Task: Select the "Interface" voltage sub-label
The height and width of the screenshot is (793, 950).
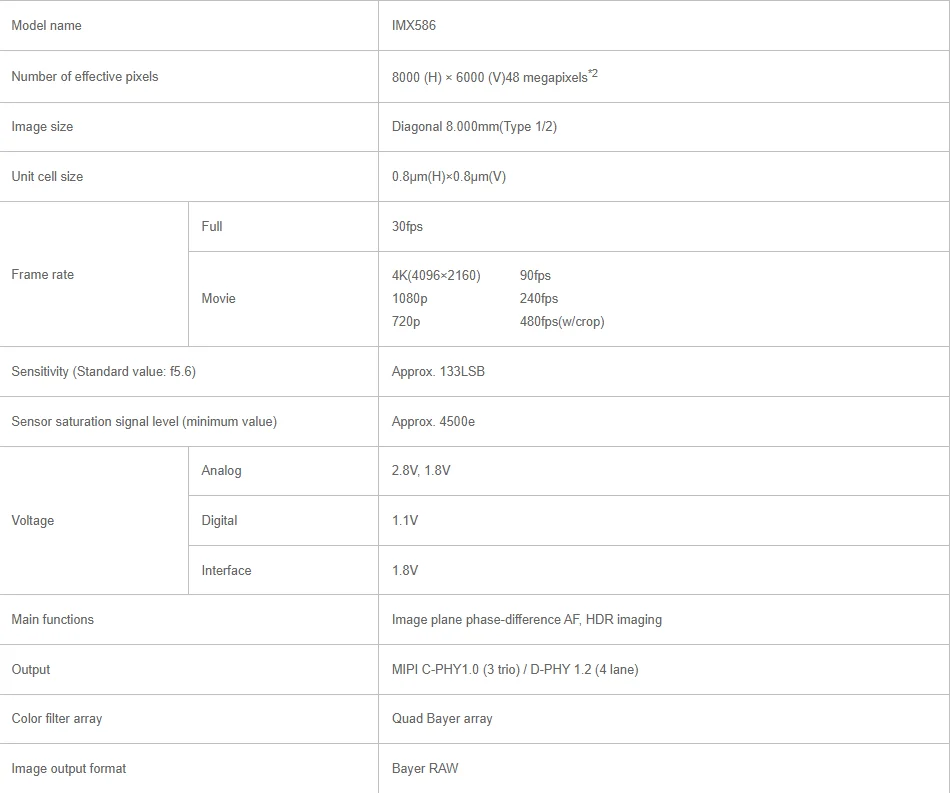Action: pyautogui.click(x=226, y=571)
